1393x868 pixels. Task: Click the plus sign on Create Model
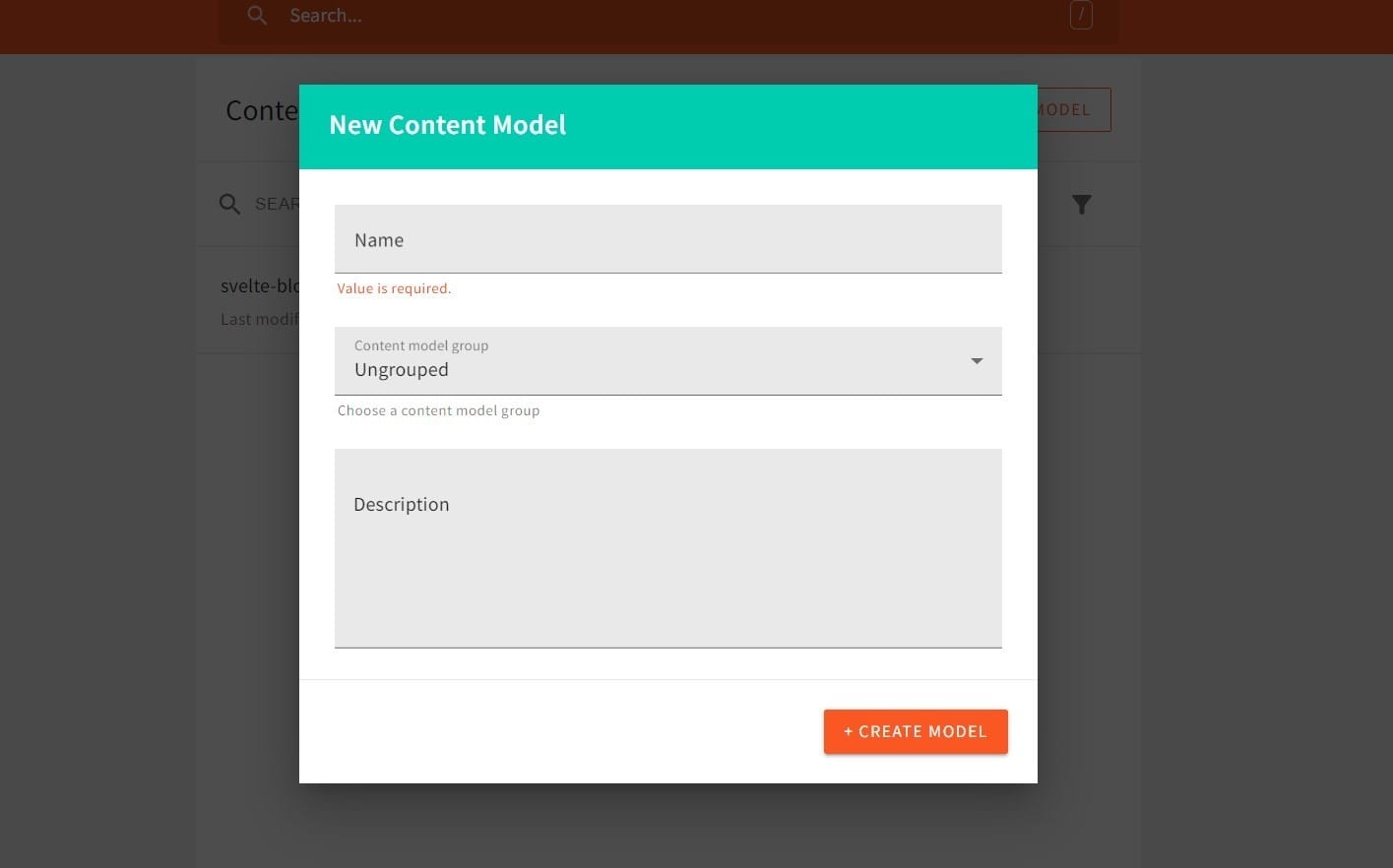(x=848, y=732)
